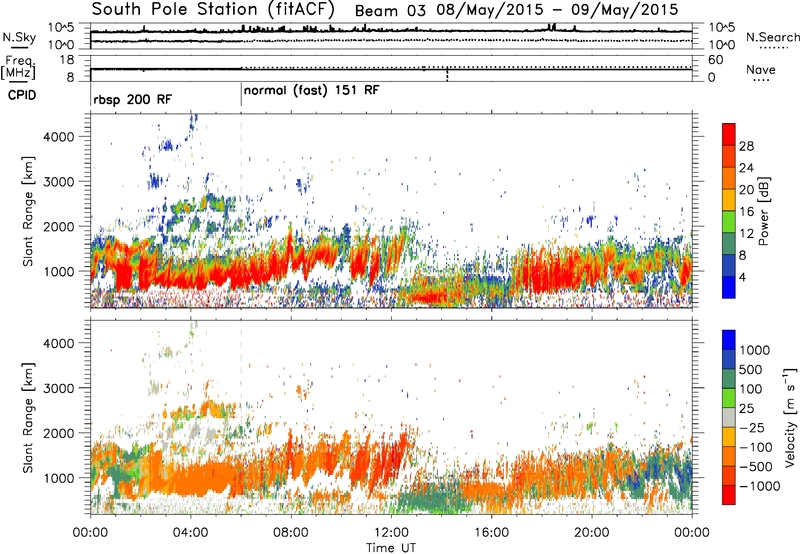
Task: Click the "60" tick on Nave axis
Action: point(715,60)
